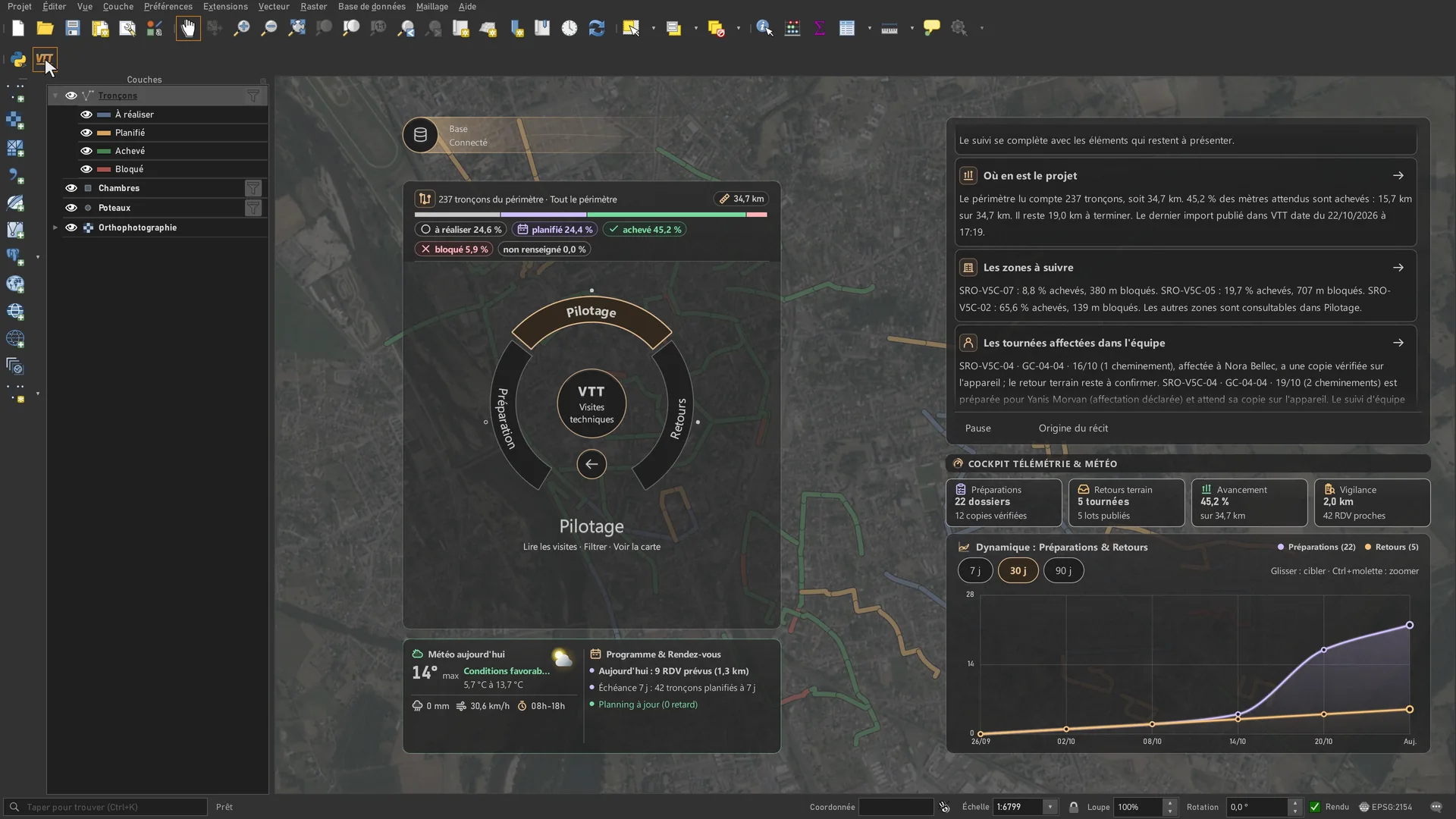This screenshot has width=1456, height=819.
Task: Toggle visibility of À réaliser category
Action: (x=86, y=115)
